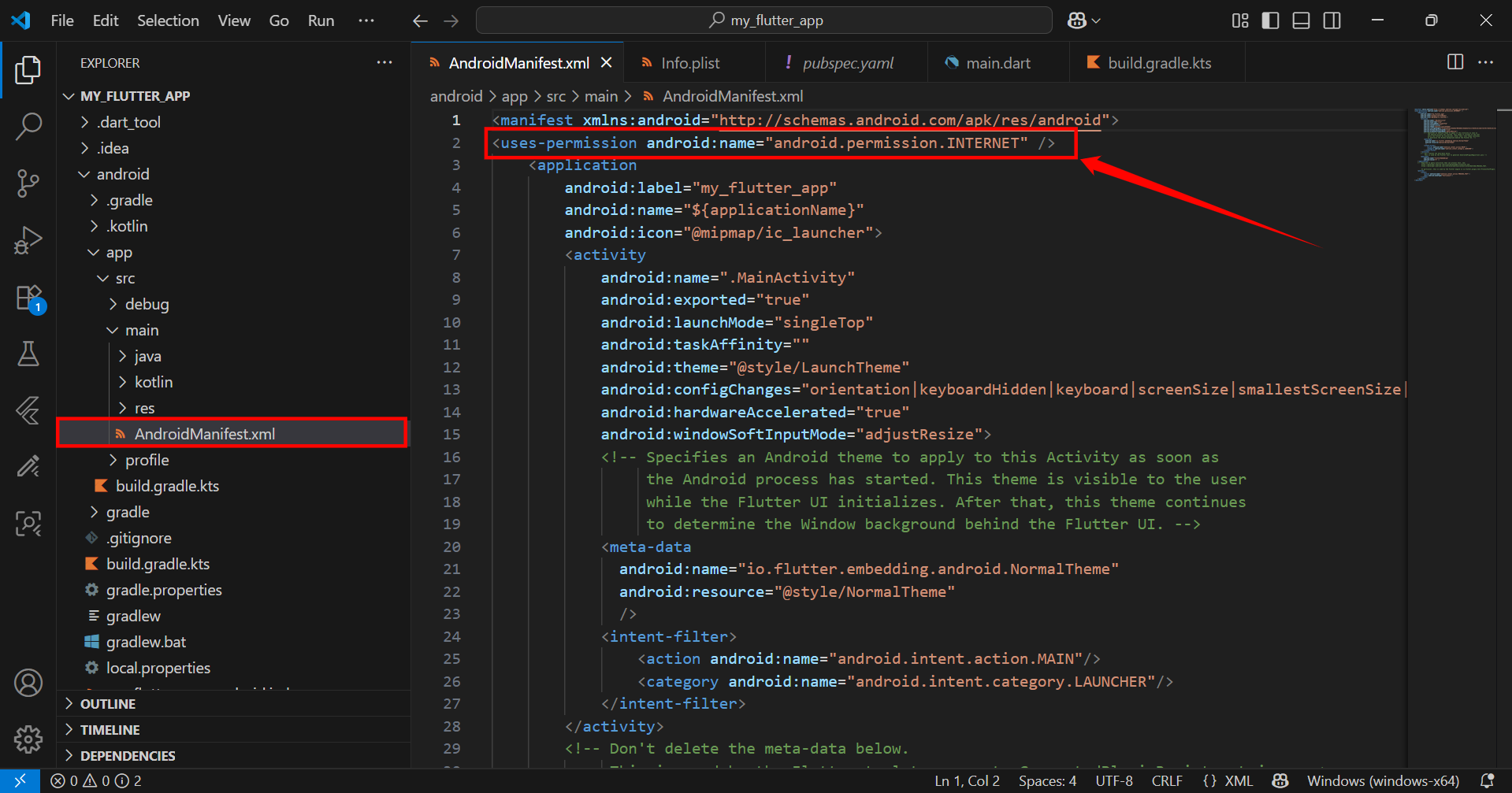This screenshot has height=793, width=1512.
Task: Select AndroidManifest.xml in the file tree
Action: (x=234, y=434)
